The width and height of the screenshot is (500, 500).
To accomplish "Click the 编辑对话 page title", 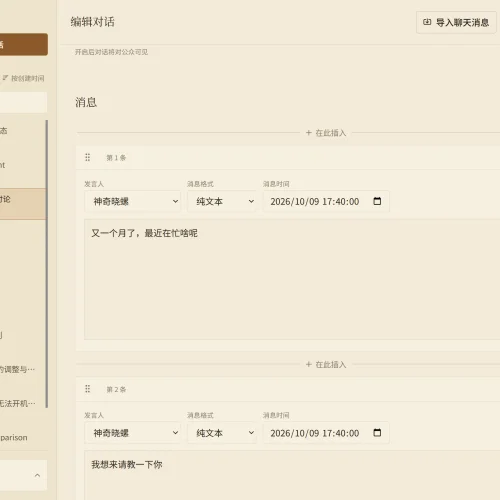I will click(92, 22).
